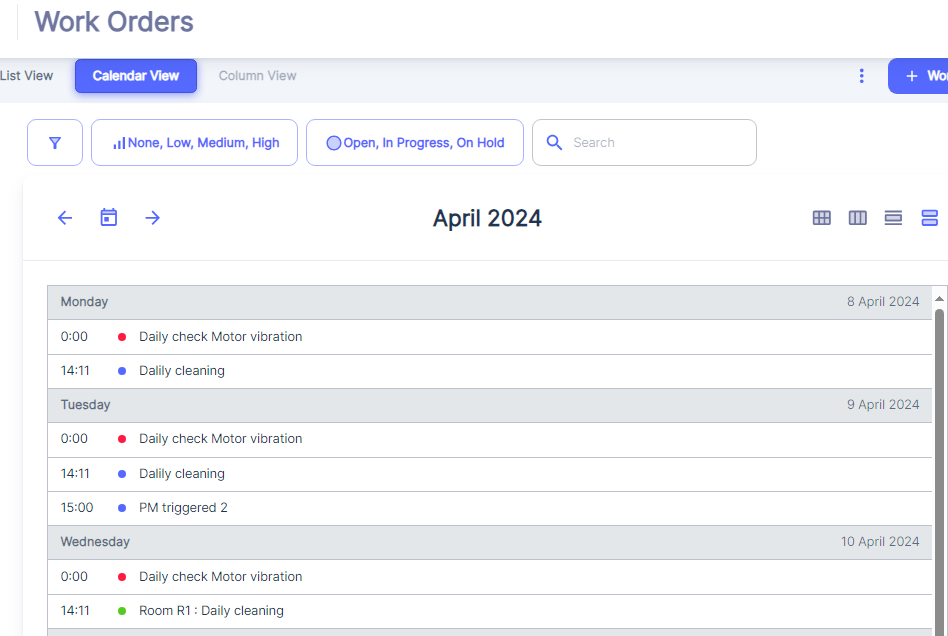Go to previous period with left arrow
Viewport: 948px width, 636px height.
point(65,218)
